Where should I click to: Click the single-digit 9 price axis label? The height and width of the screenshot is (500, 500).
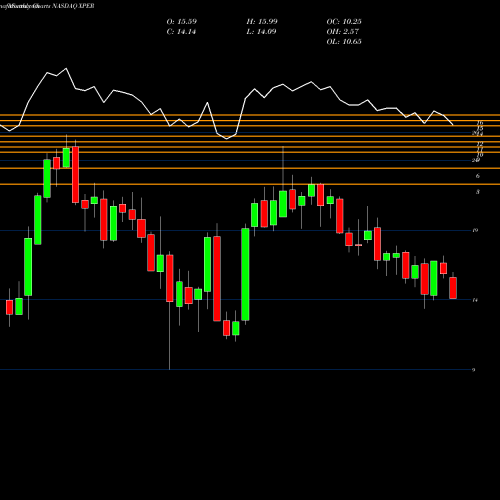pos(474,370)
